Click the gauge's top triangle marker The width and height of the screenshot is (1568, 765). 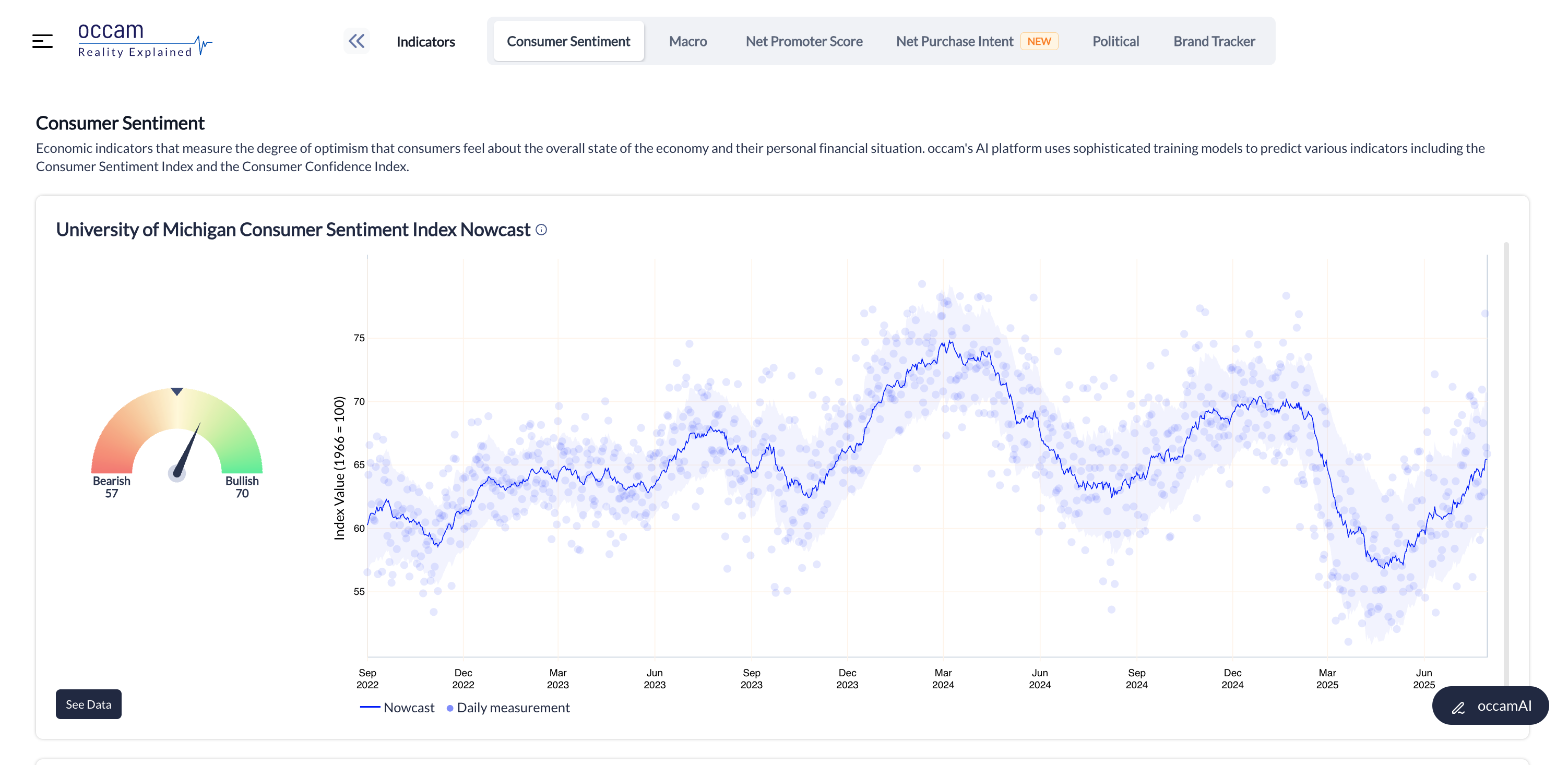[176, 391]
